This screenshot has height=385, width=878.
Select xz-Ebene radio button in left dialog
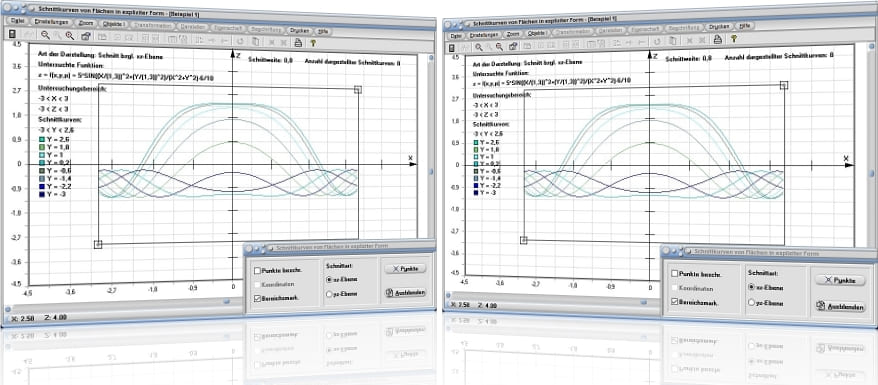[329, 279]
